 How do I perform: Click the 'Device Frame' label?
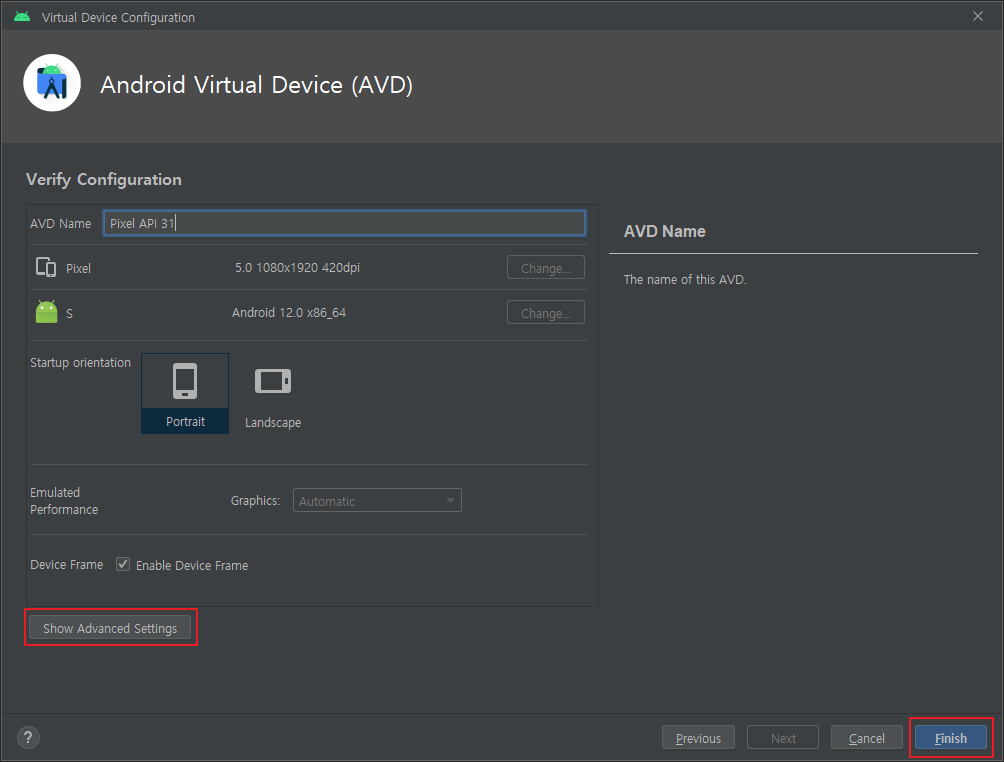click(x=67, y=565)
